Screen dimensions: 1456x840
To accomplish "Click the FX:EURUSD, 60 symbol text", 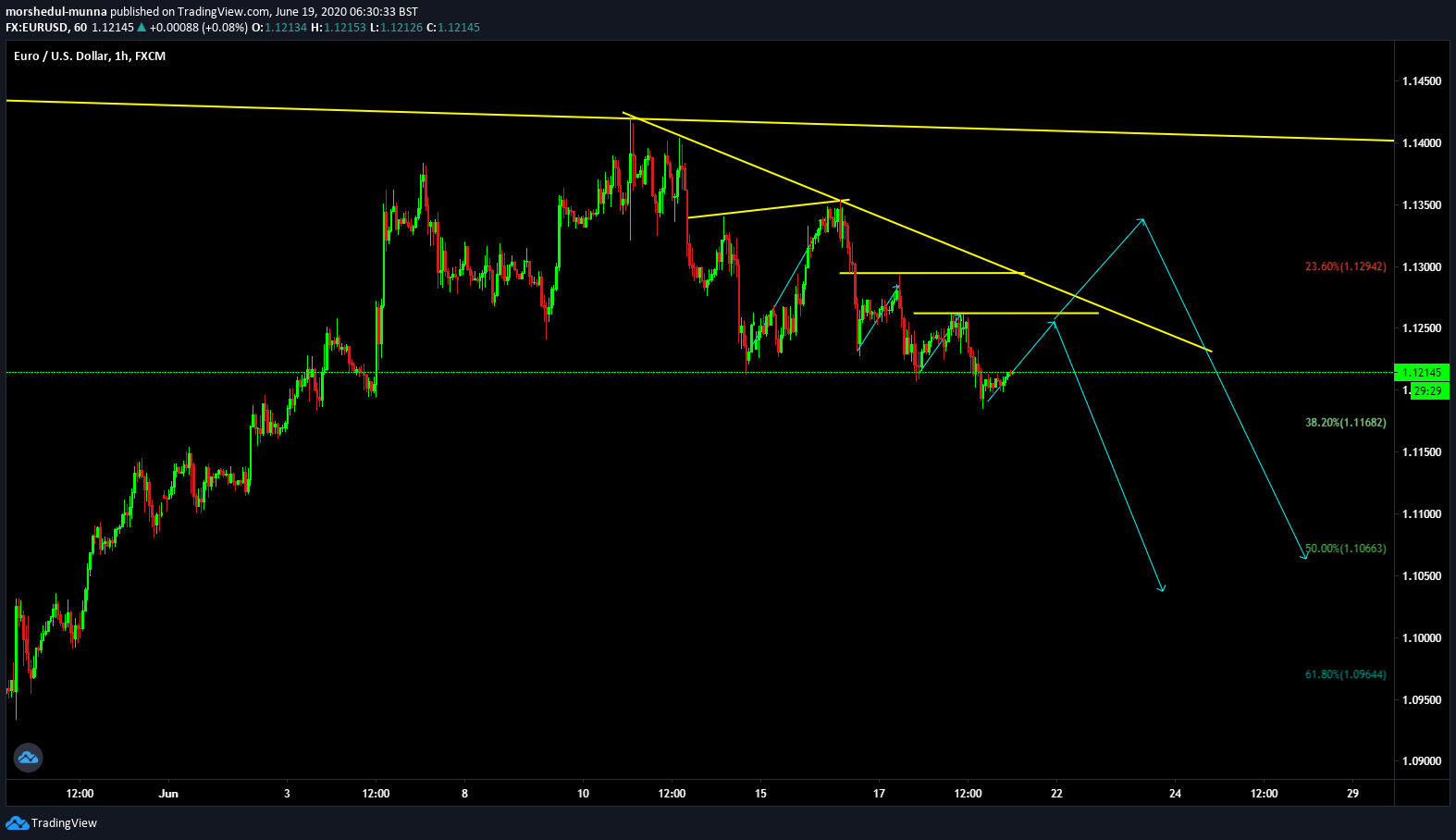I will click(x=46, y=28).
